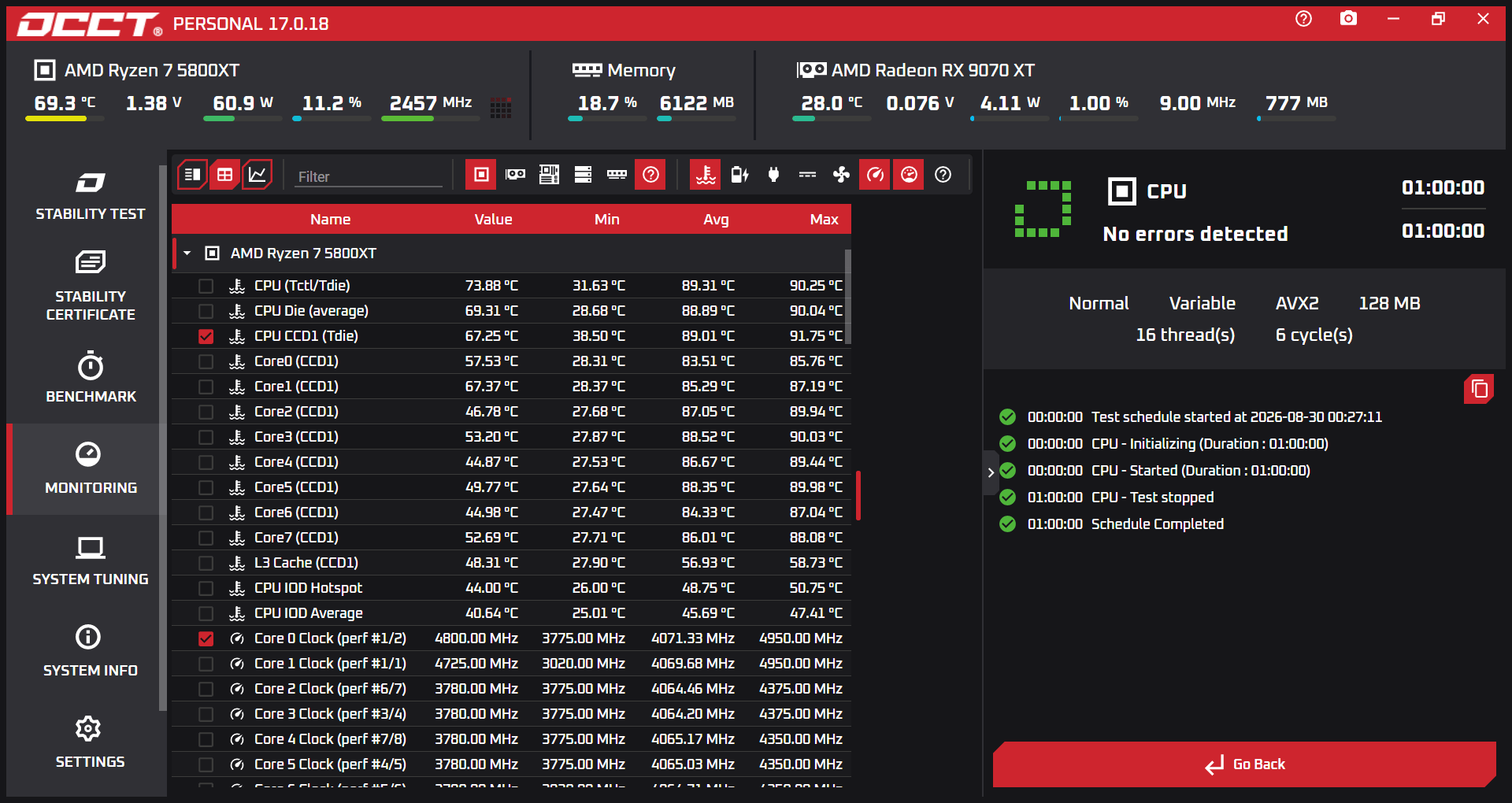Select the Core7 (CCD1) row name
This screenshot has height=803, width=1512.
tap(296, 538)
